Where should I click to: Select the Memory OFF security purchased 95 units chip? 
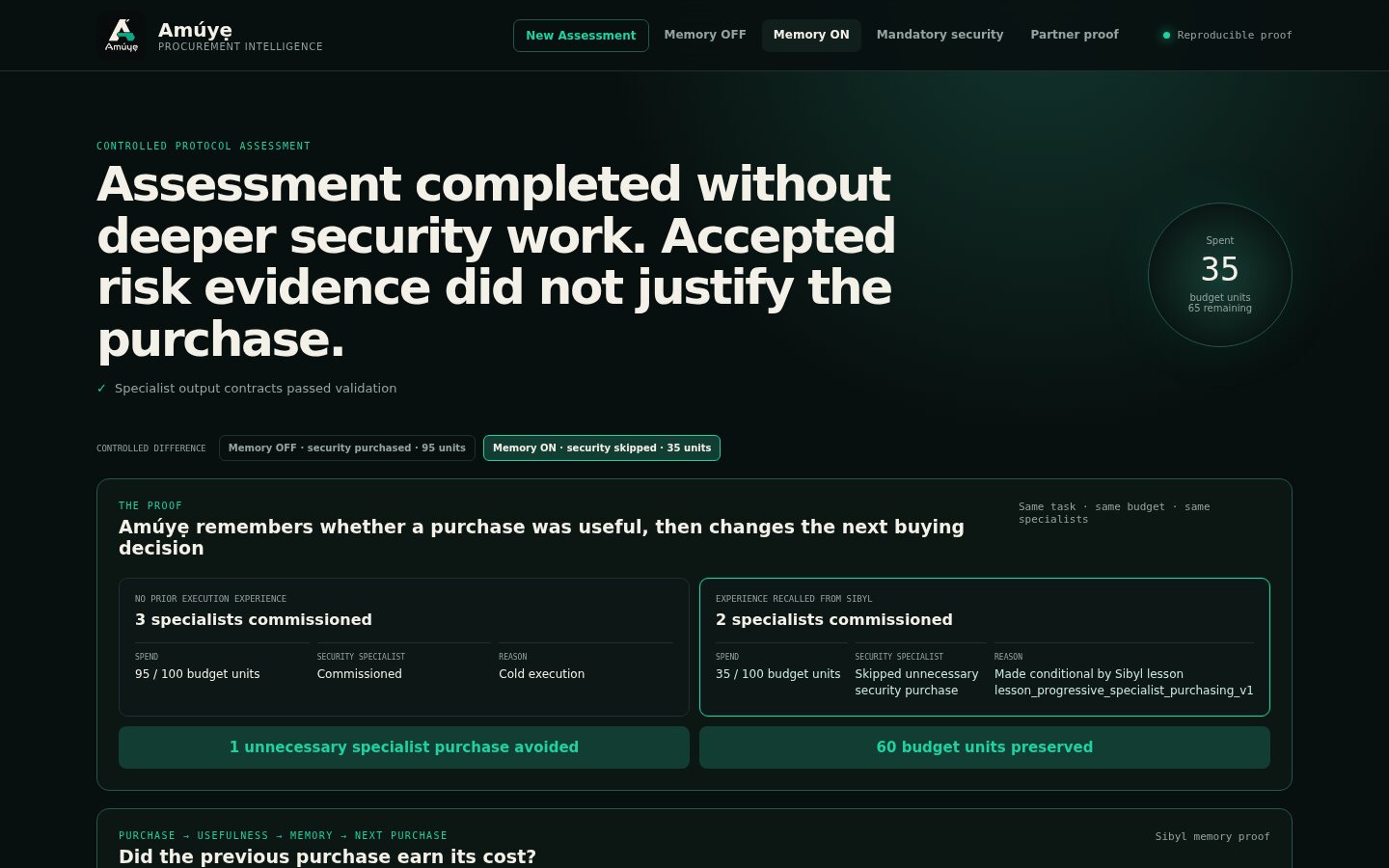click(347, 448)
